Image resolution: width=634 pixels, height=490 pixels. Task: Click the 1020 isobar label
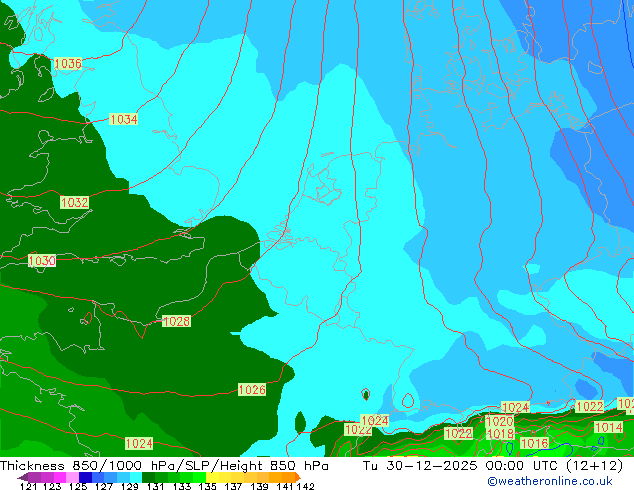click(499, 422)
